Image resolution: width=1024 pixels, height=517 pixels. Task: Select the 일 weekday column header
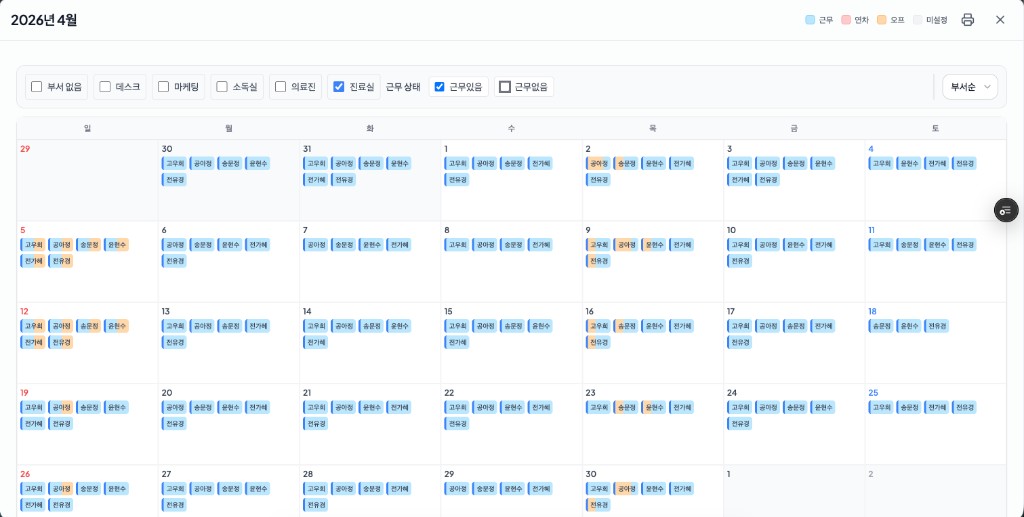88,129
